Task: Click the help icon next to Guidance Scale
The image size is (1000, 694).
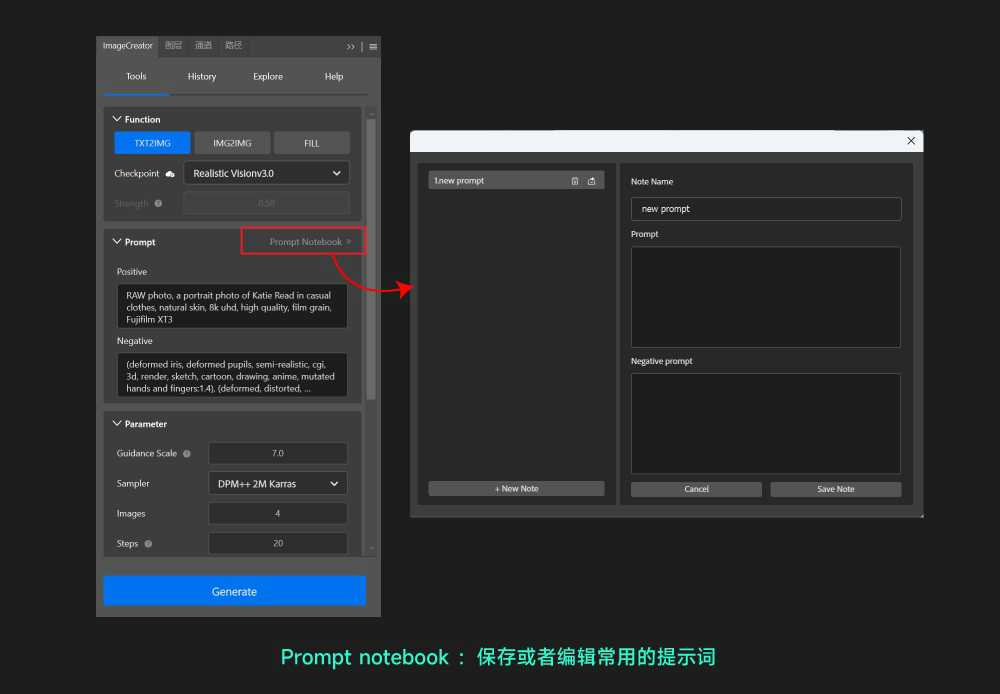Action: tap(187, 454)
